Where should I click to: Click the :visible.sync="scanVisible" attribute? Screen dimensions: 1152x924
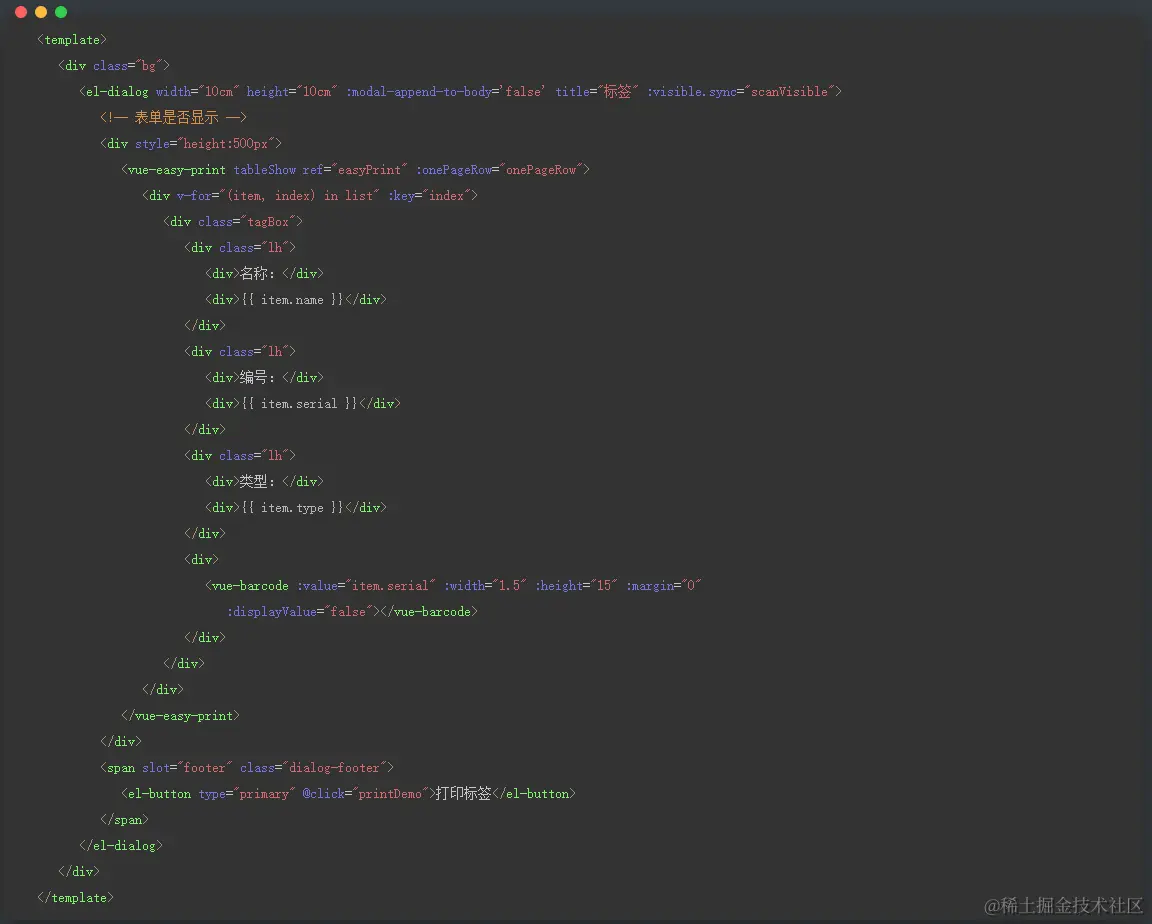point(741,92)
